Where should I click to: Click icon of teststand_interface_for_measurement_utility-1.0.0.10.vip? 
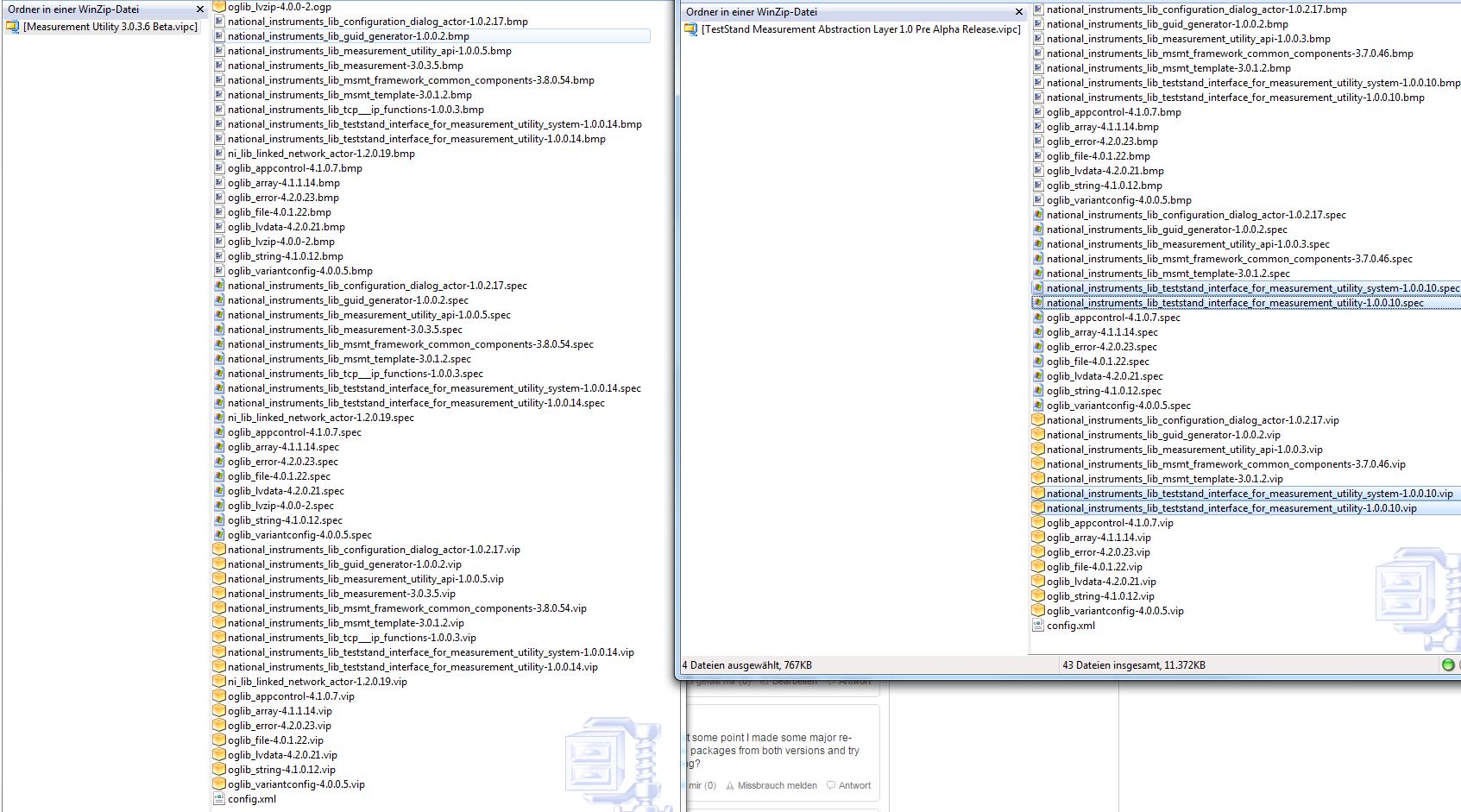pos(1038,508)
